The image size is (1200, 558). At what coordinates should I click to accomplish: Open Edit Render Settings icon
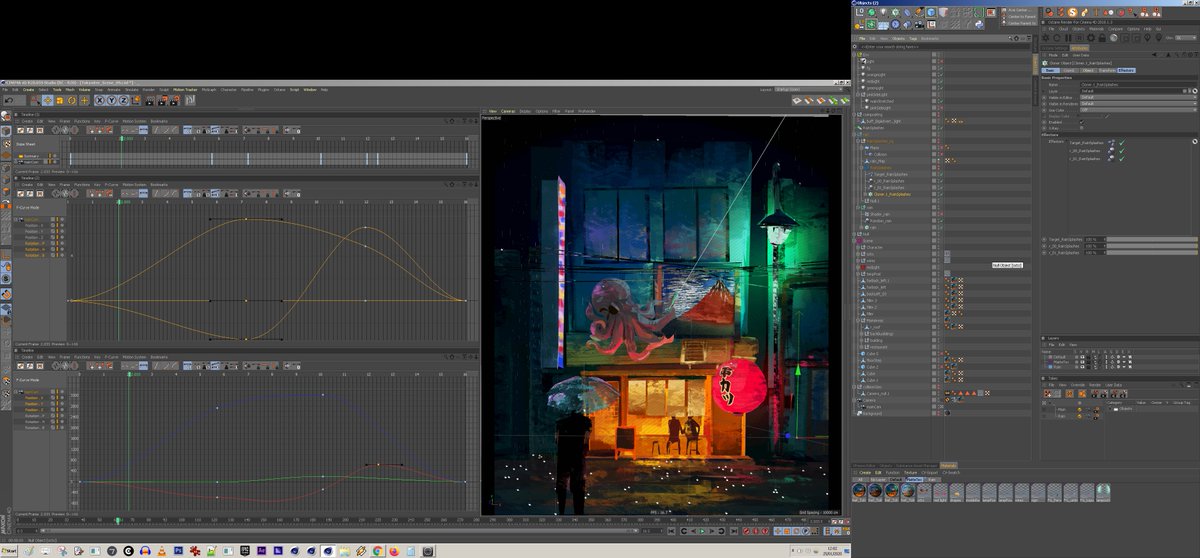tap(175, 101)
